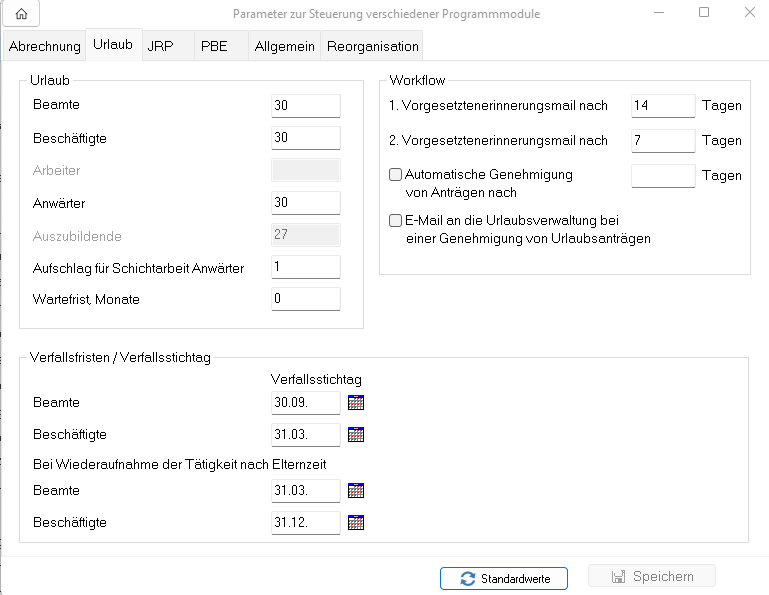Close the parameter window
The width and height of the screenshot is (769, 595).
tap(750, 12)
